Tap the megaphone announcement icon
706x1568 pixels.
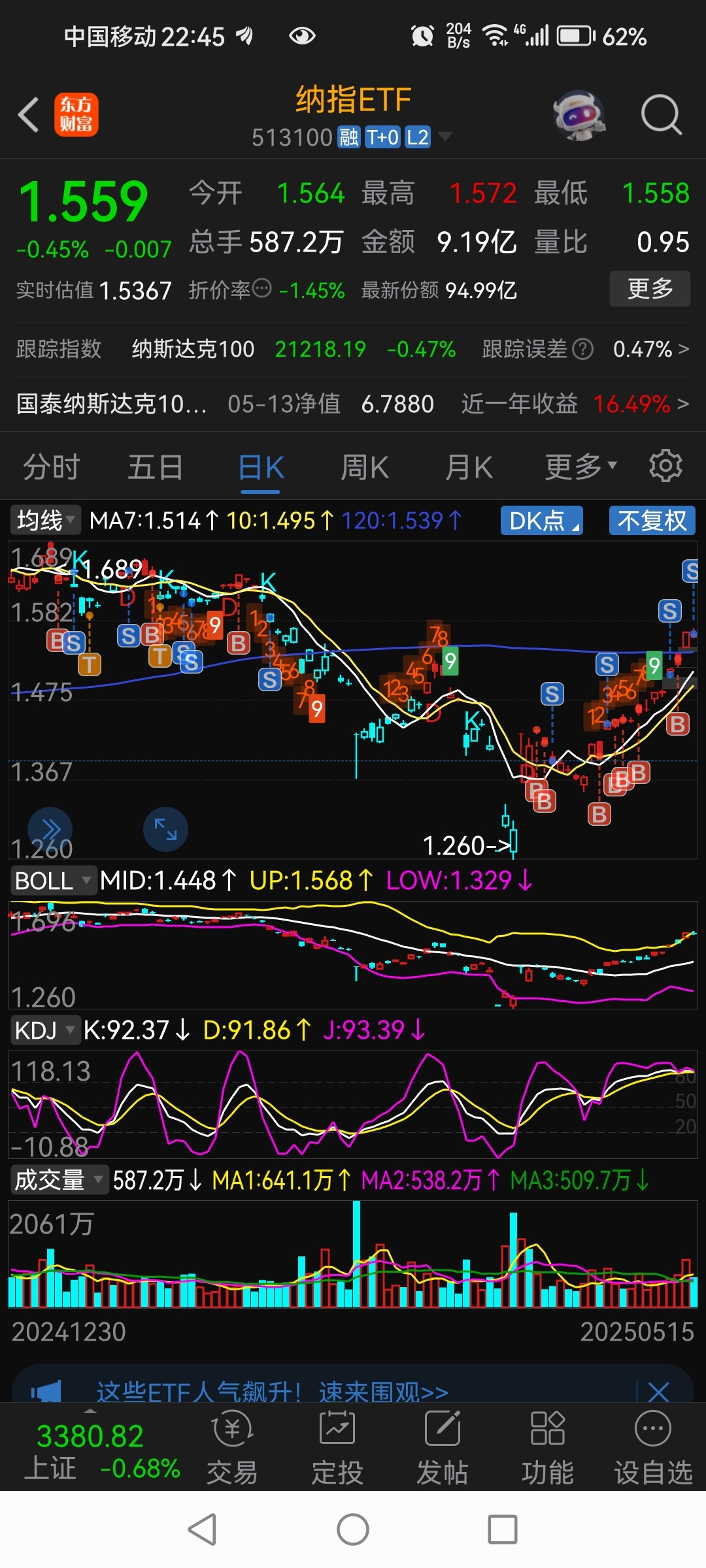point(46,1391)
